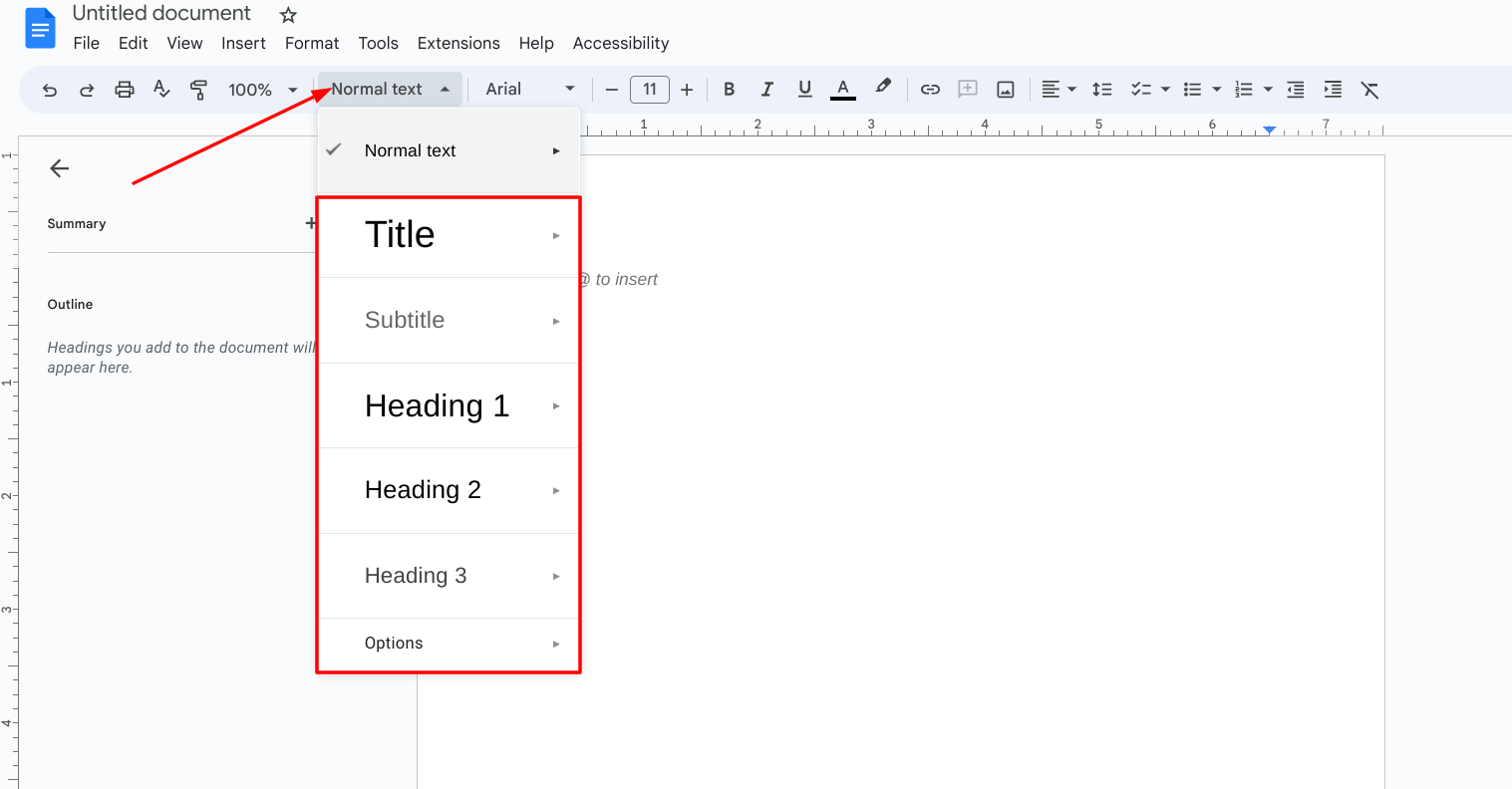Star the Untitled document

pos(288,15)
